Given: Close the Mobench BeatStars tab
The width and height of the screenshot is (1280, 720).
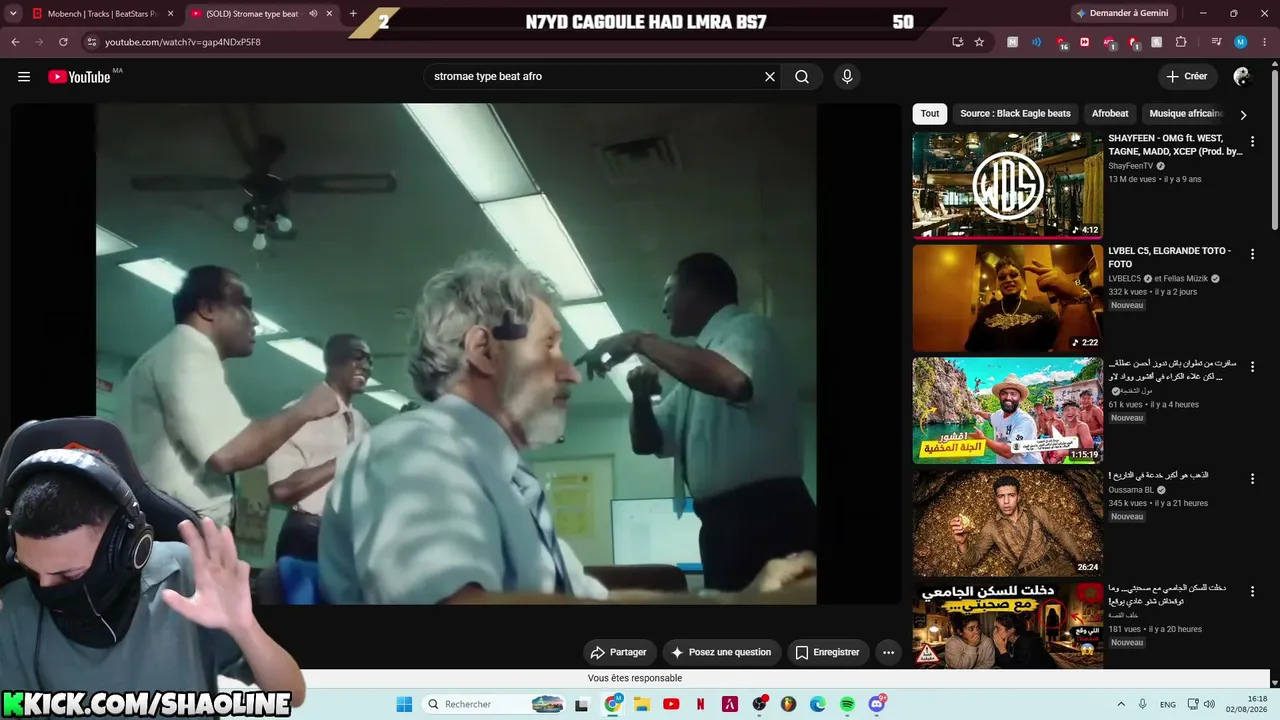Looking at the screenshot, I should click(x=170, y=14).
